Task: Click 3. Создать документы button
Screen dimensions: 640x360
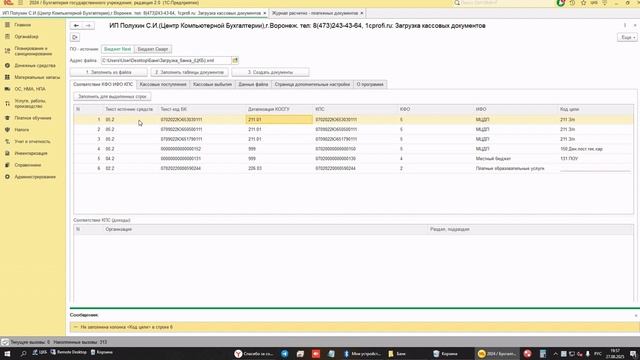Action: [x=270, y=72]
